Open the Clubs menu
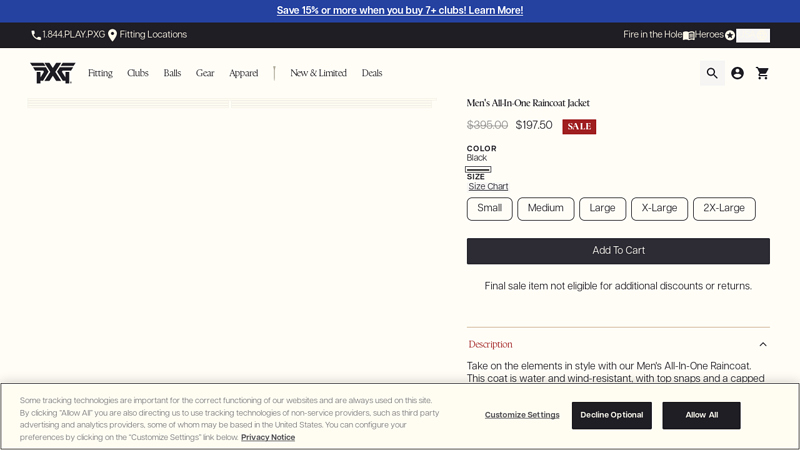 tap(138, 73)
